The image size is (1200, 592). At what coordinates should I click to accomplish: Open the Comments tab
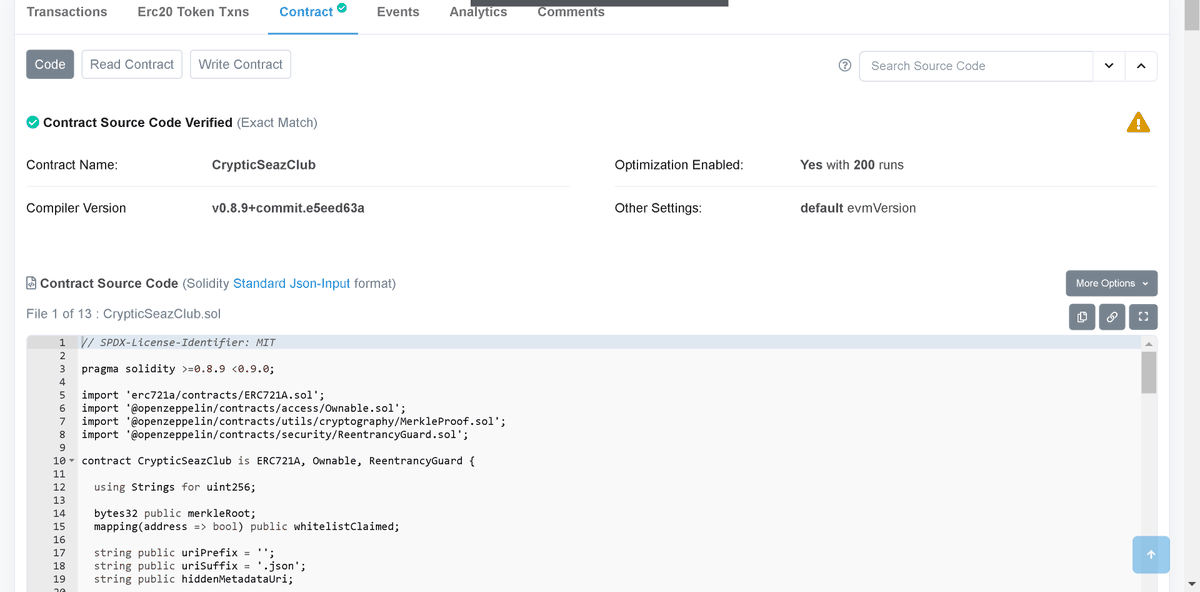click(571, 12)
